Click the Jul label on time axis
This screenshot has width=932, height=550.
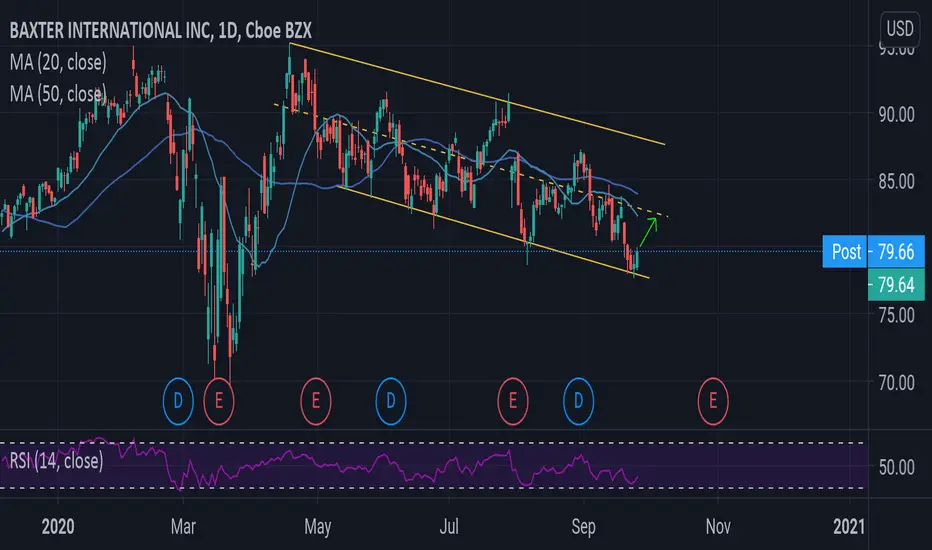click(x=449, y=526)
